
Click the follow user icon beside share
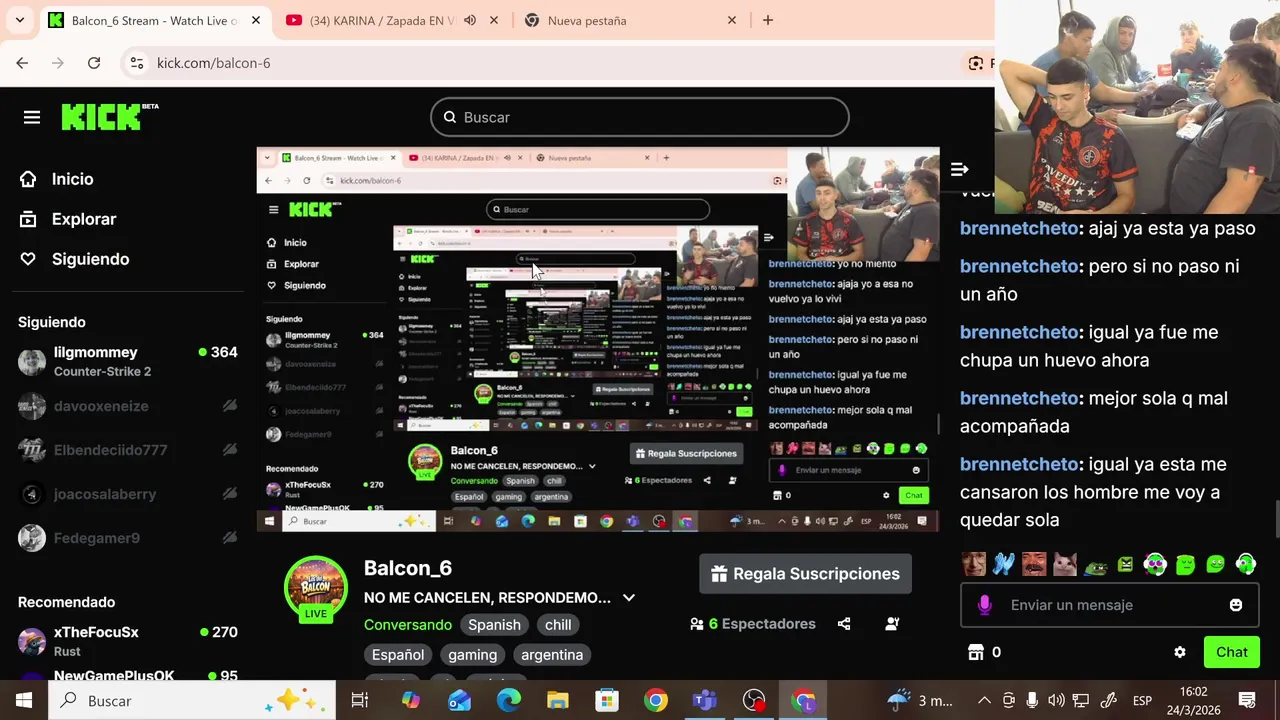click(892, 624)
